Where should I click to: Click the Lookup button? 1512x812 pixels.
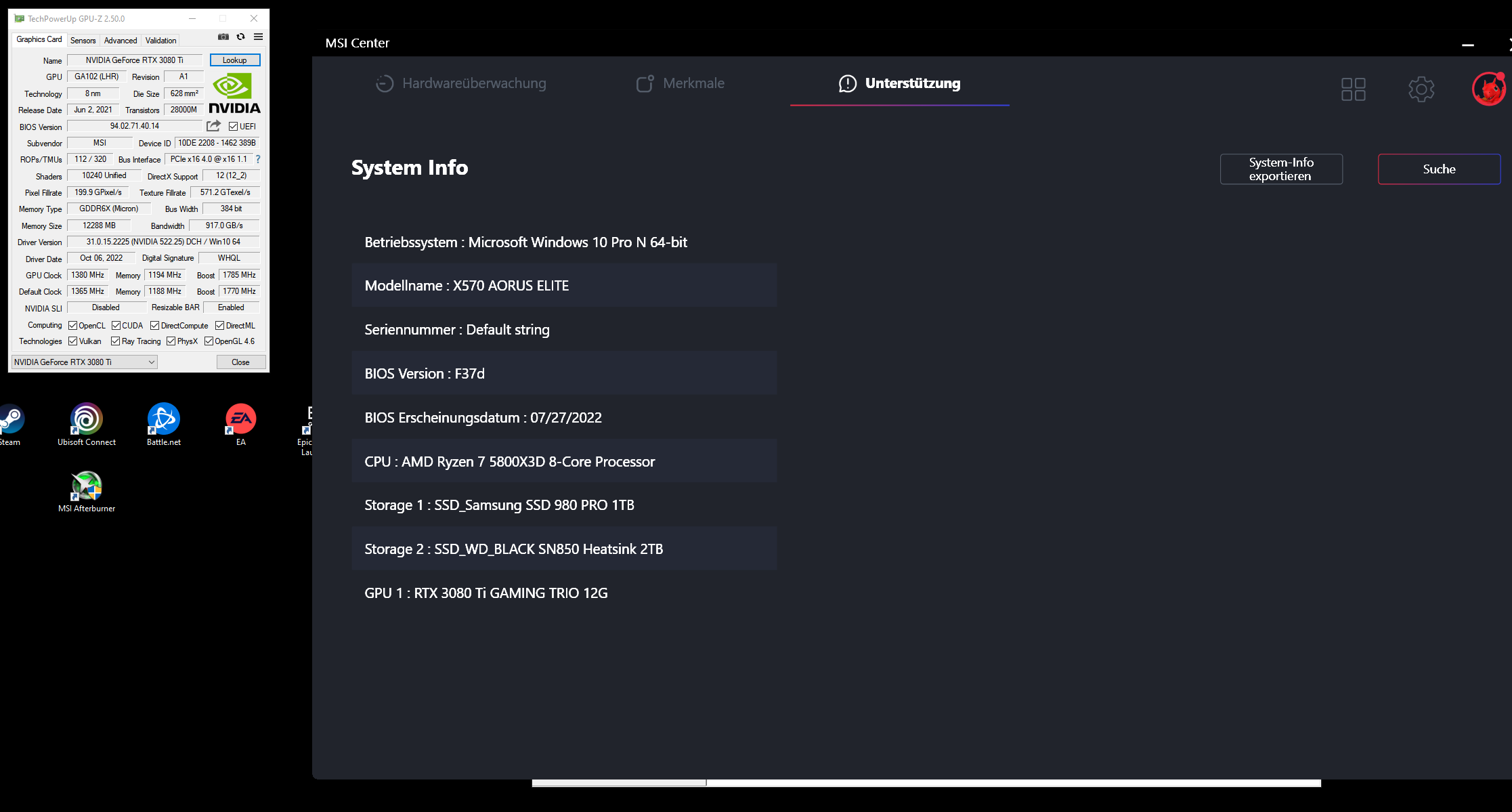(x=234, y=60)
